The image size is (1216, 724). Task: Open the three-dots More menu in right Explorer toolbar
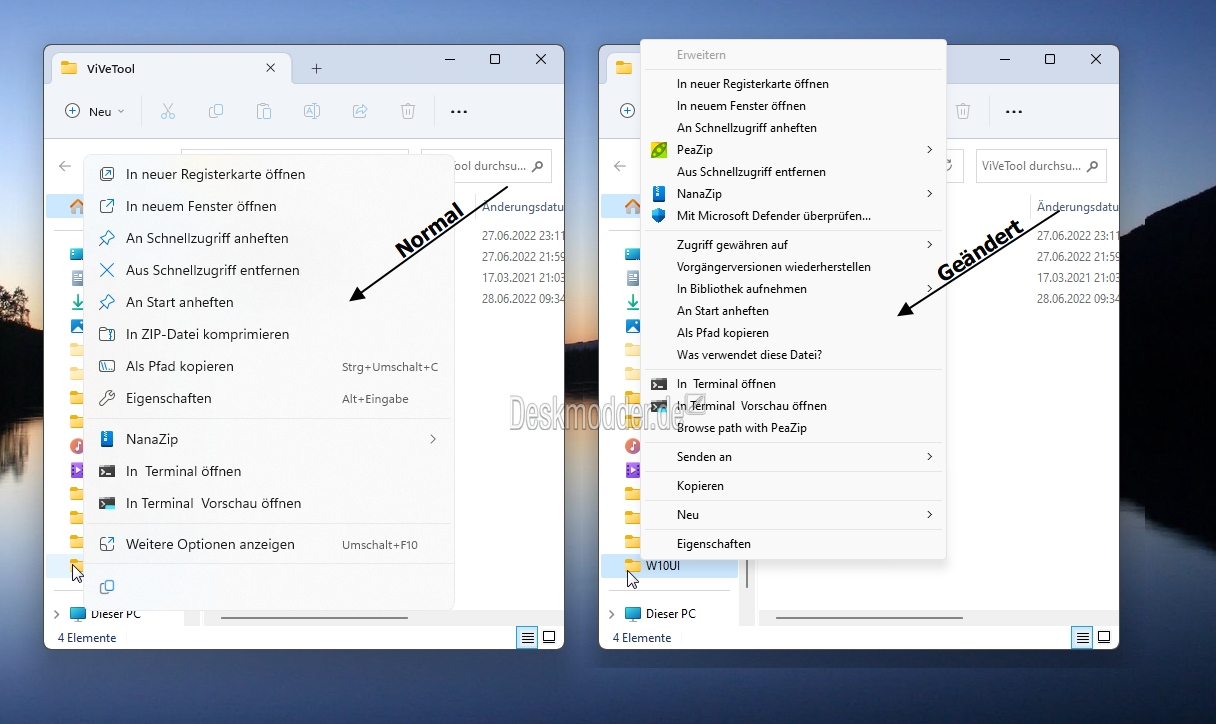coord(1014,112)
